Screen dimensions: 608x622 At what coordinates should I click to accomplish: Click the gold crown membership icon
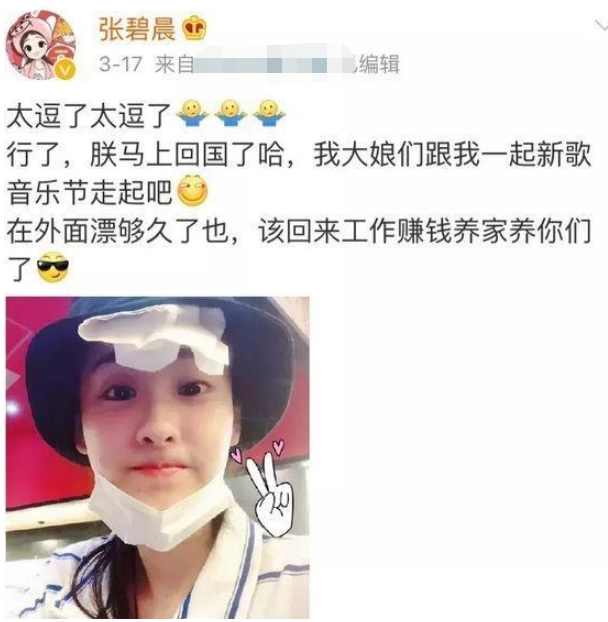194,28
